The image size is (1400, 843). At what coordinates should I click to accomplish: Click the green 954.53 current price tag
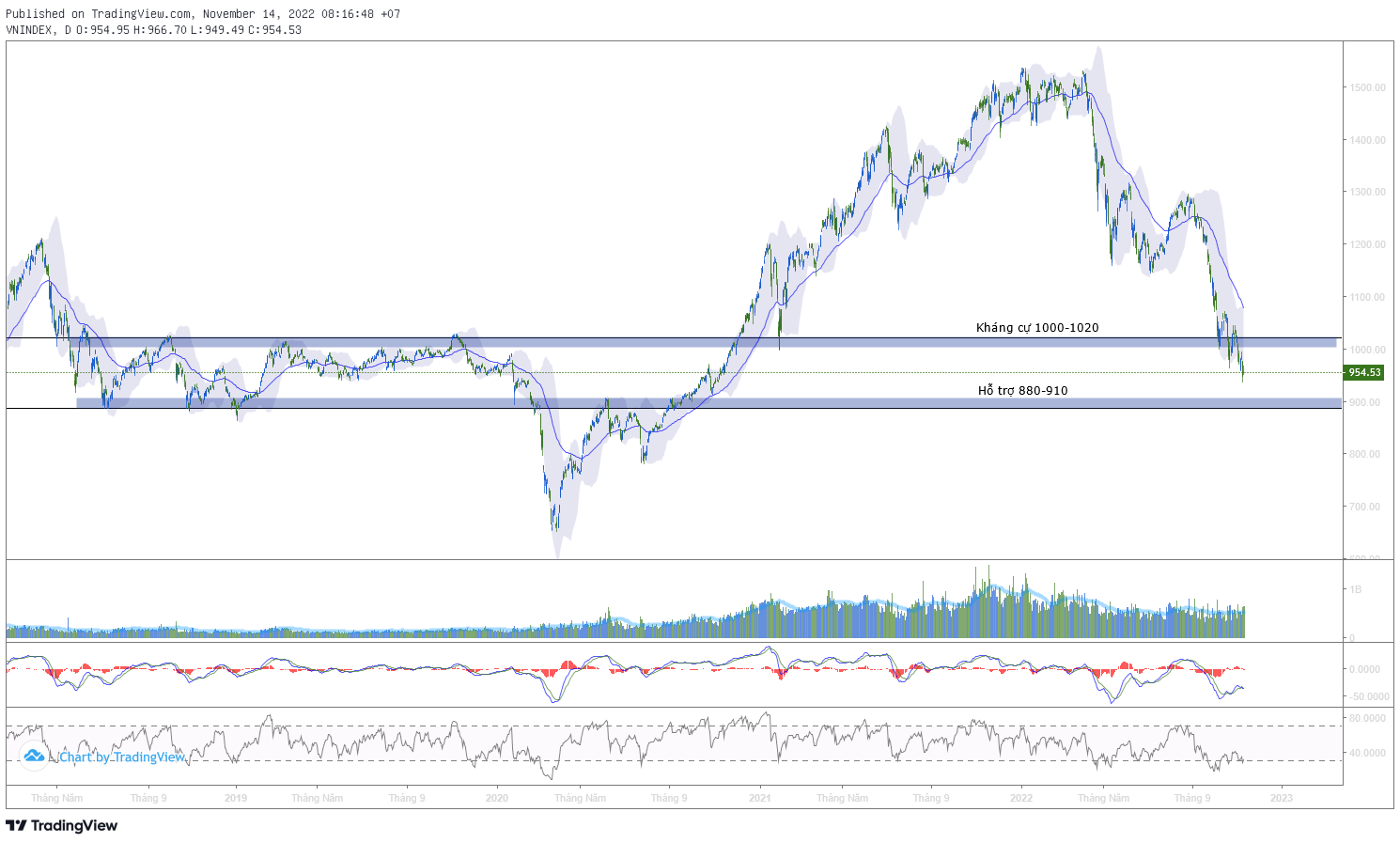(1364, 373)
